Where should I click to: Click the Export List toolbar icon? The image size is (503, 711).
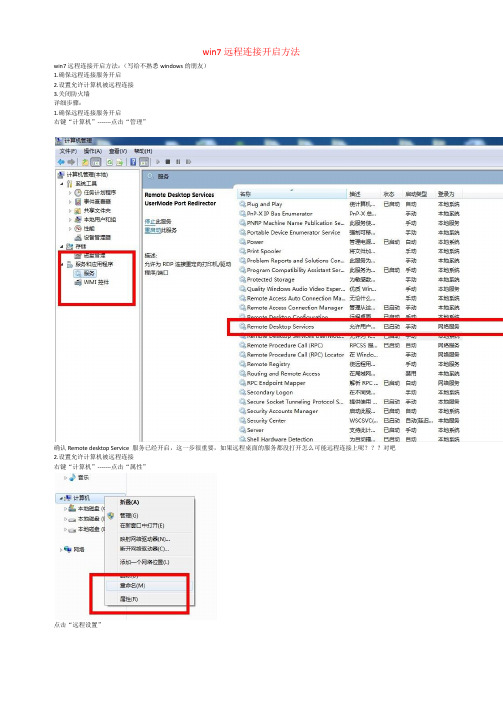(119, 162)
